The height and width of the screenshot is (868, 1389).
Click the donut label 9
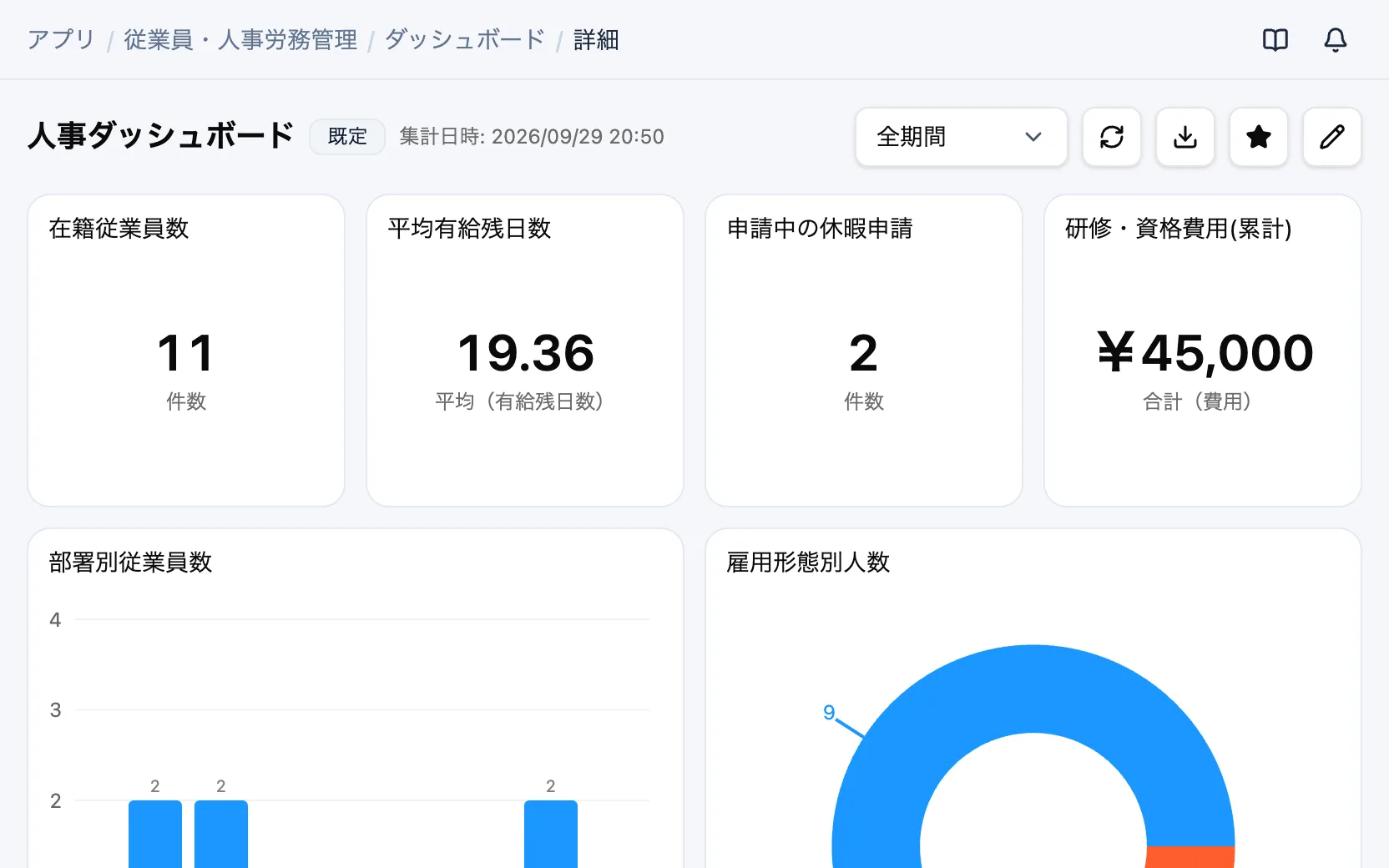click(829, 713)
